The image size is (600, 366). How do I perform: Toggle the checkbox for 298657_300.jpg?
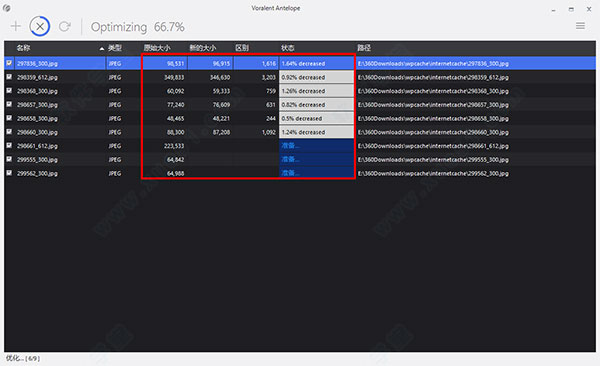(9, 104)
